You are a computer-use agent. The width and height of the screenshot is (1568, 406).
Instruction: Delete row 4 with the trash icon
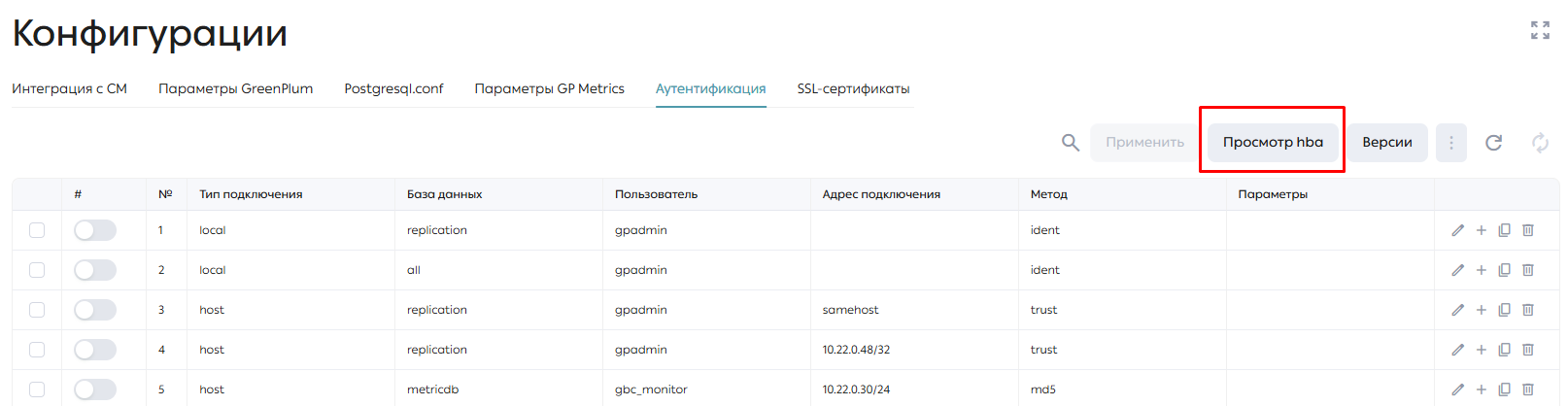pos(1527,350)
